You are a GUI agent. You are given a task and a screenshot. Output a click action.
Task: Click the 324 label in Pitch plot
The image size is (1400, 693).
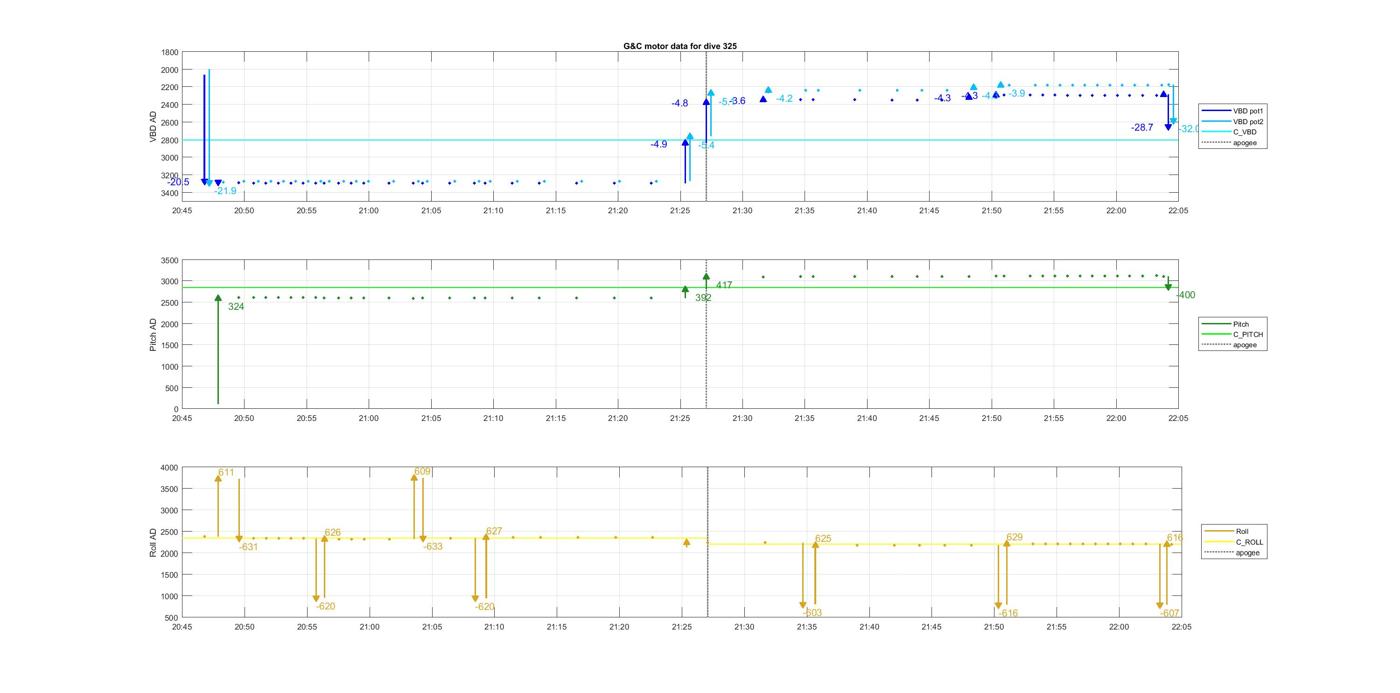pos(236,306)
